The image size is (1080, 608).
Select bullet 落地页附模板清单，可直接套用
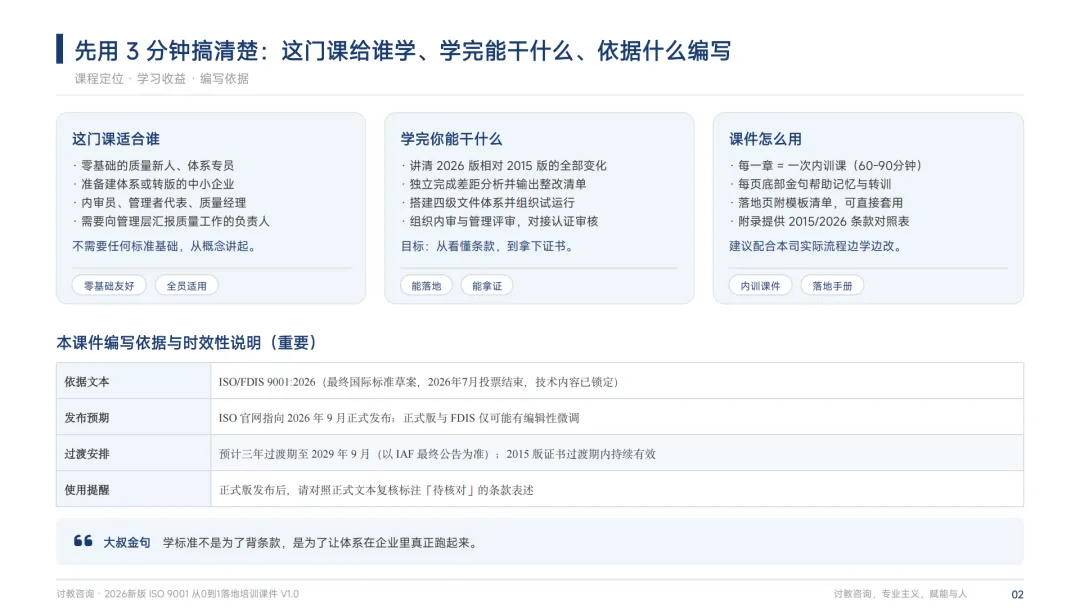(x=817, y=203)
